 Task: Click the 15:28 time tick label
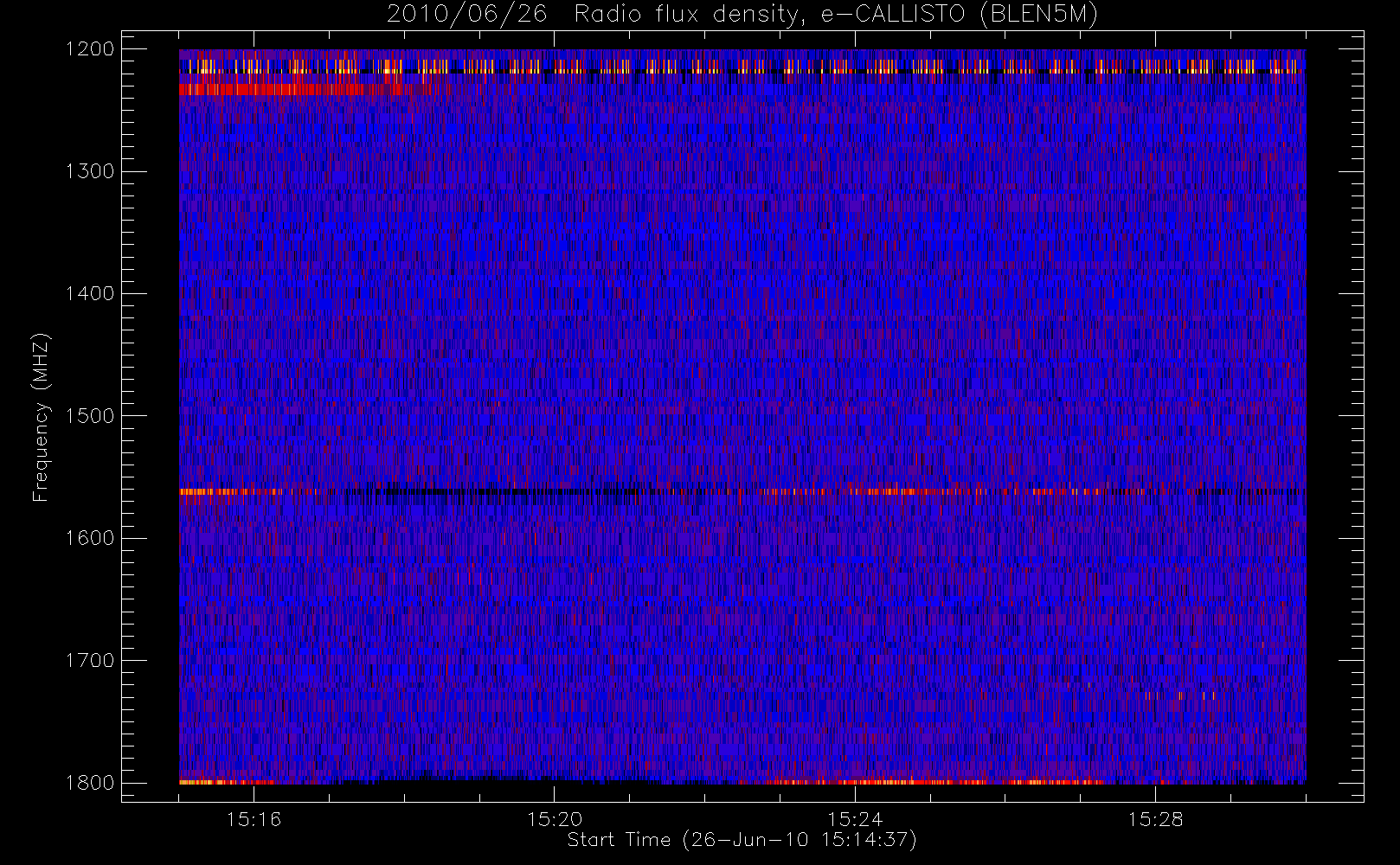point(1154,819)
